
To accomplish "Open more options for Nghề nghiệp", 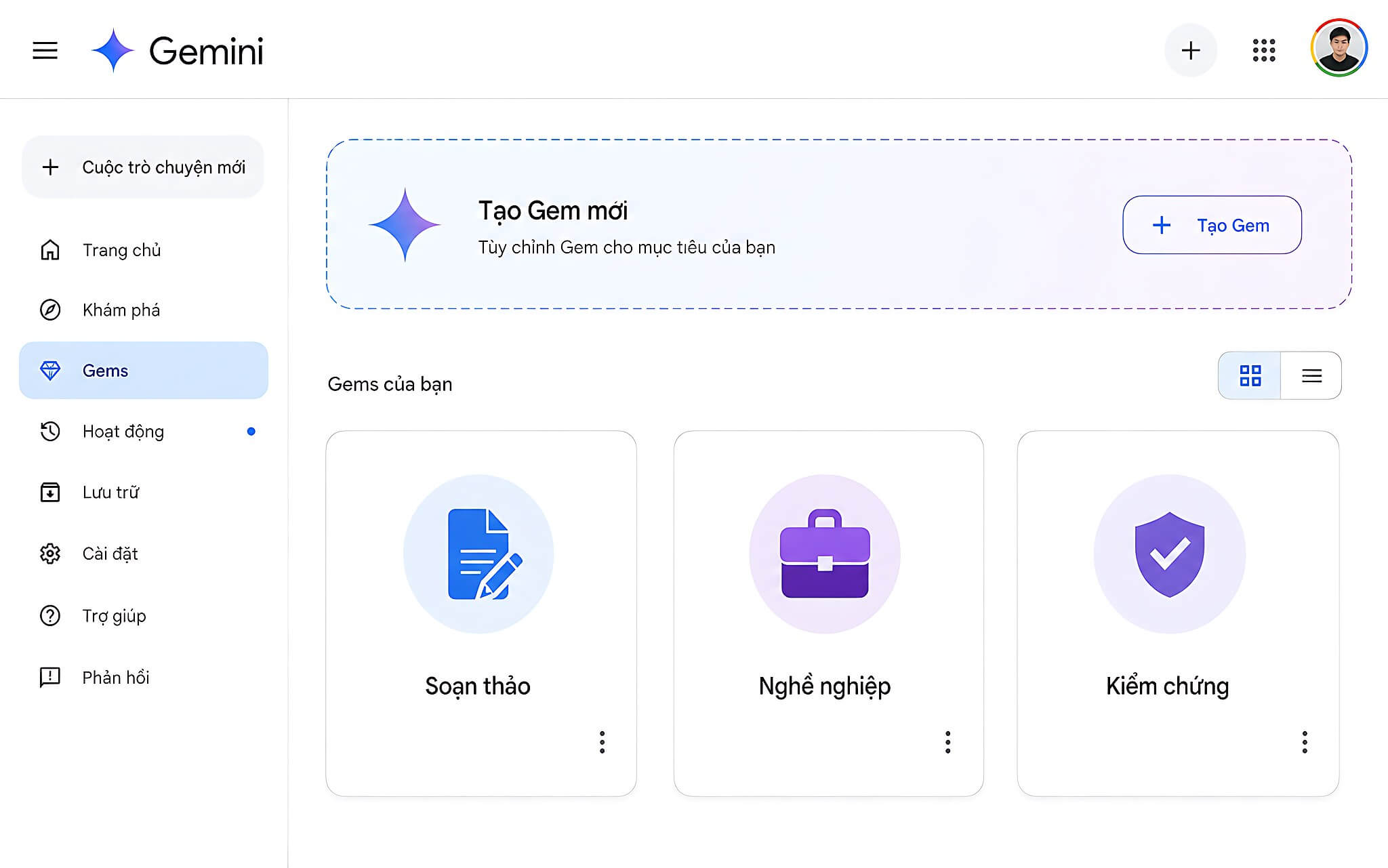I will [x=947, y=742].
